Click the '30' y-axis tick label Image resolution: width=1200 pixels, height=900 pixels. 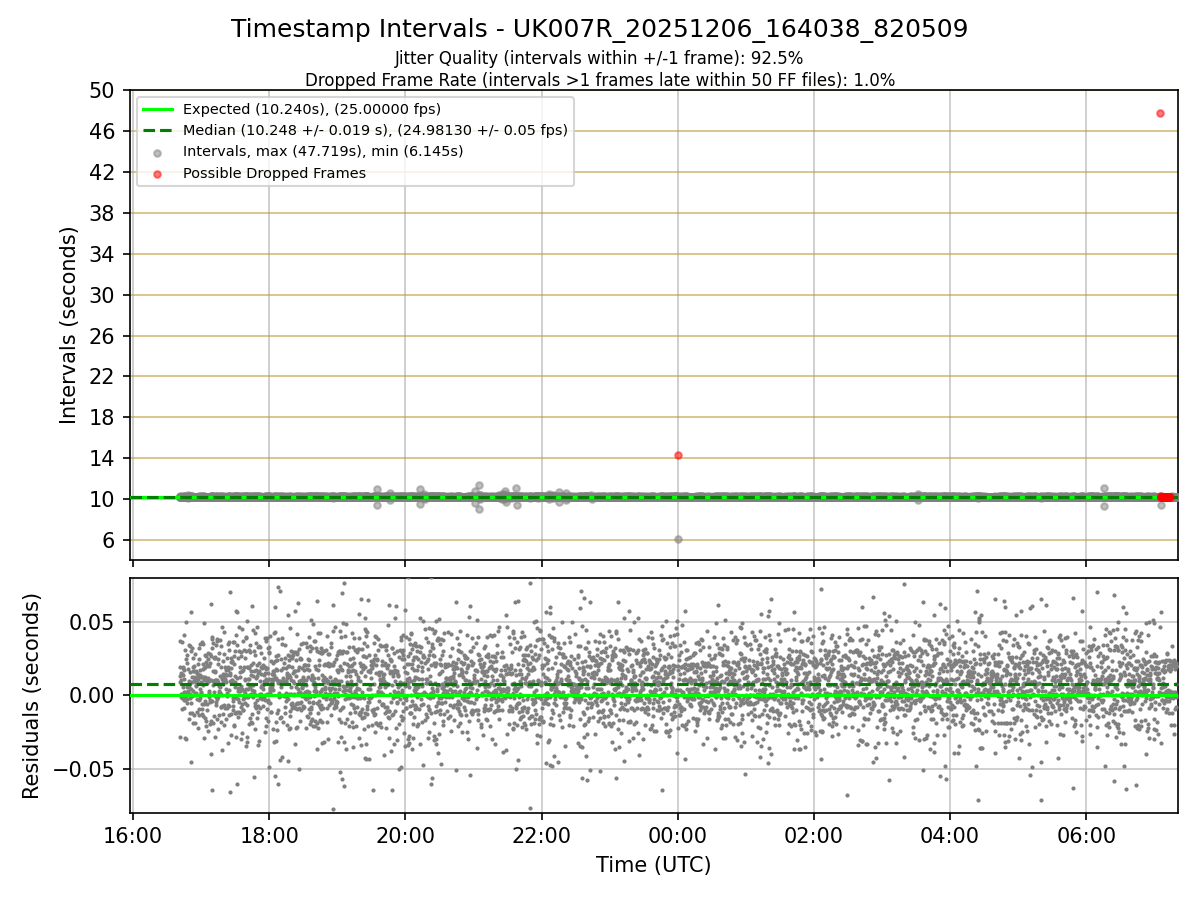click(x=103, y=295)
